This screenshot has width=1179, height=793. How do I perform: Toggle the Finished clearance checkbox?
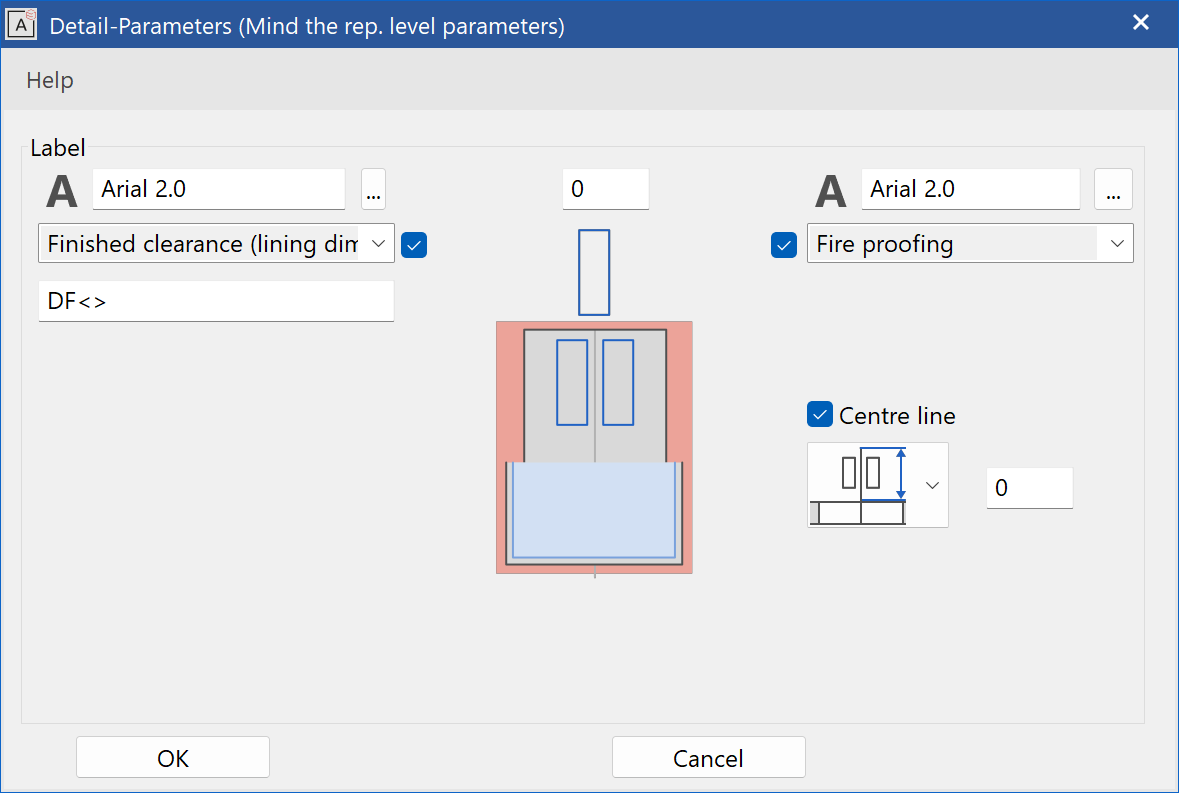coord(414,245)
